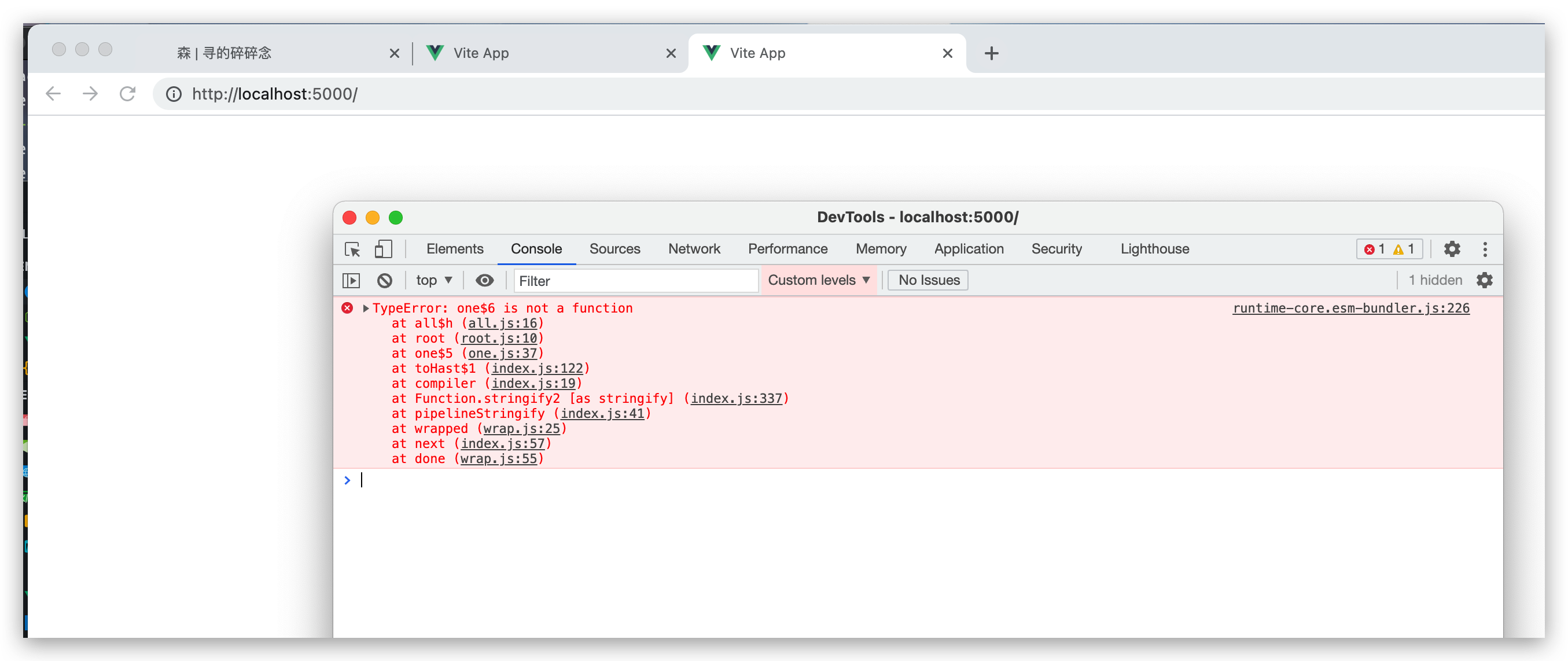Expand the TypeError stack trace triangle
The width and height of the screenshot is (1568, 661).
coord(366,308)
